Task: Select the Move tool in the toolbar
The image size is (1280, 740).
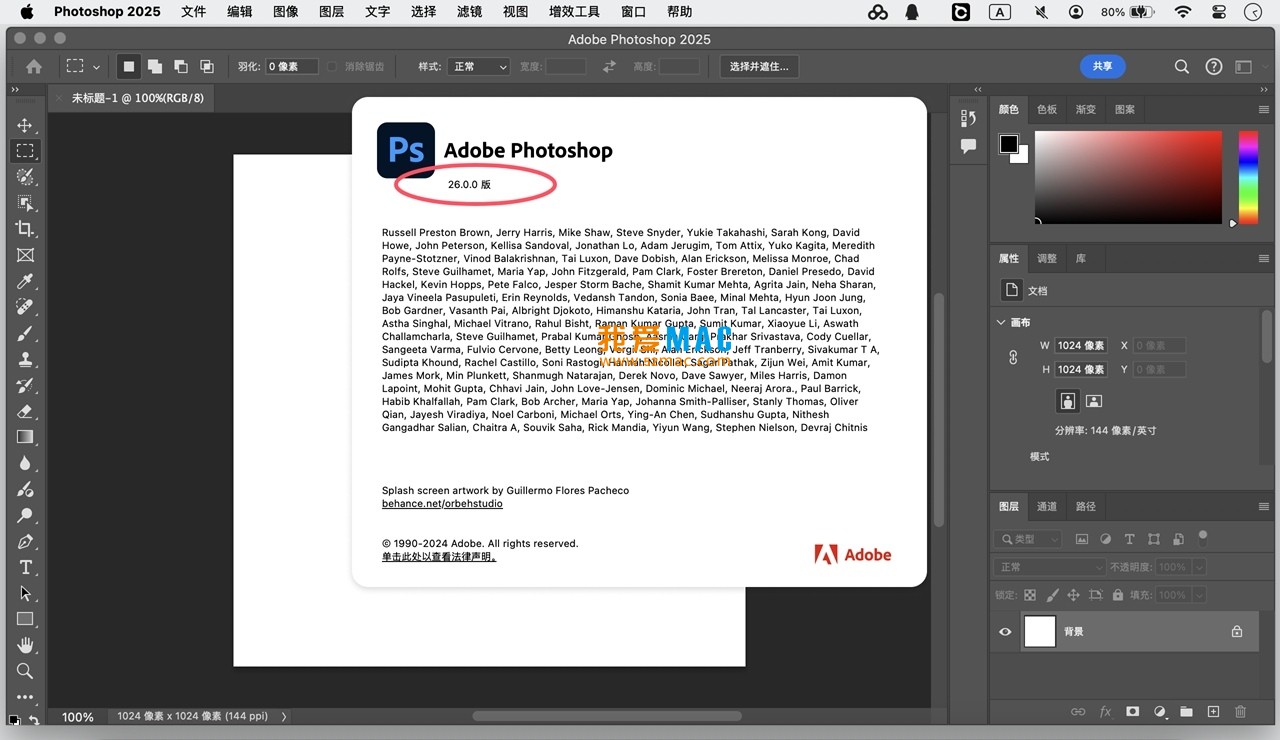Action: (26, 125)
